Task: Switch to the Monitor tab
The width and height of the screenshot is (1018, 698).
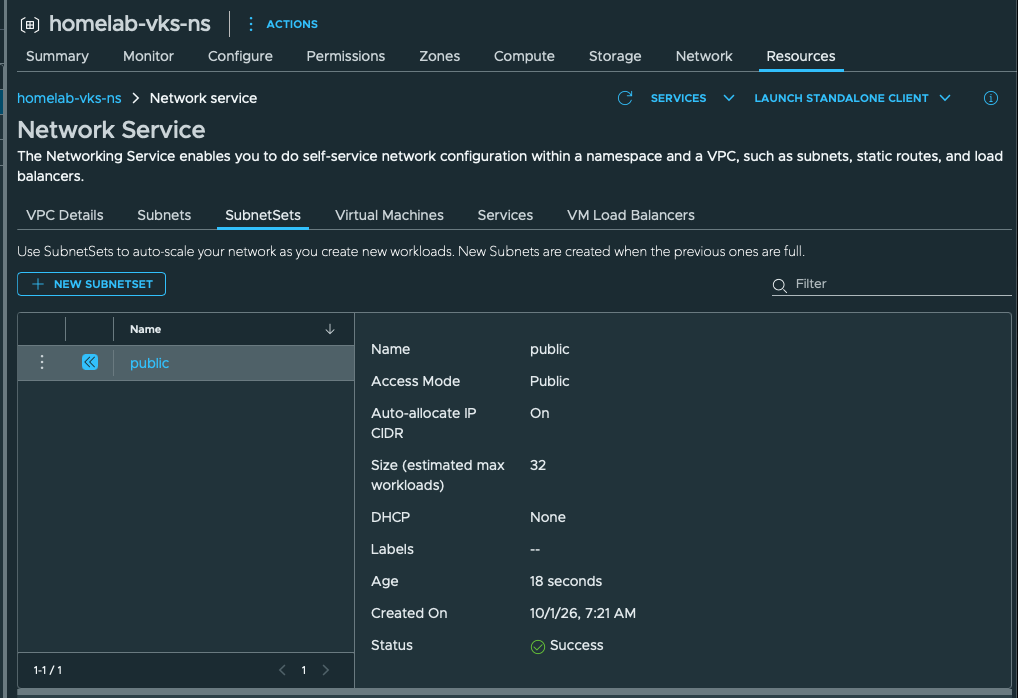Action: click(x=148, y=56)
